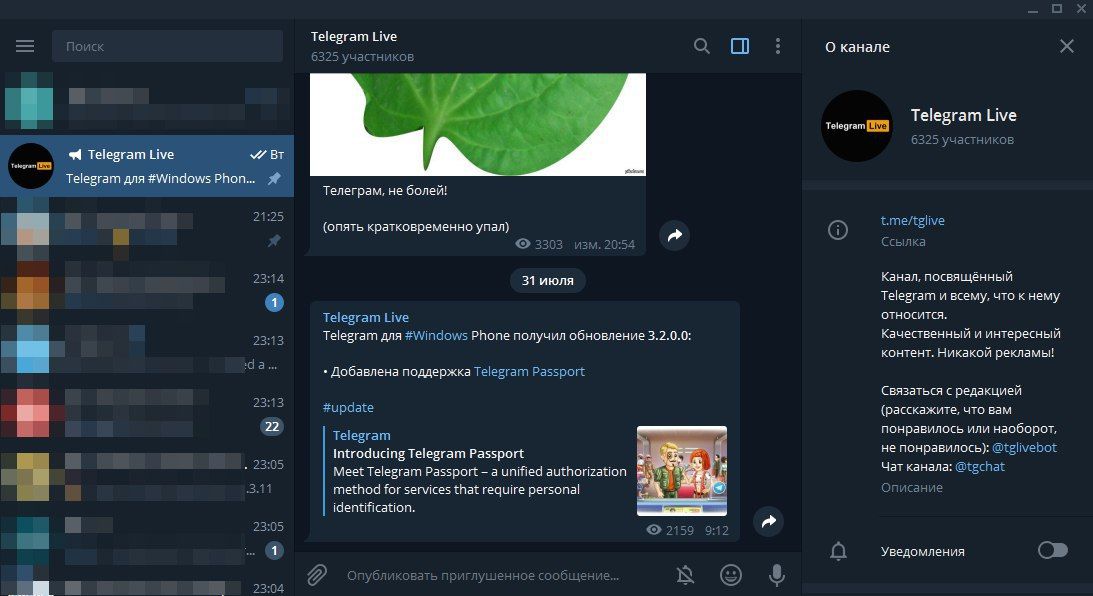
Task: Click the #update hashtag
Action: [x=348, y=407]
